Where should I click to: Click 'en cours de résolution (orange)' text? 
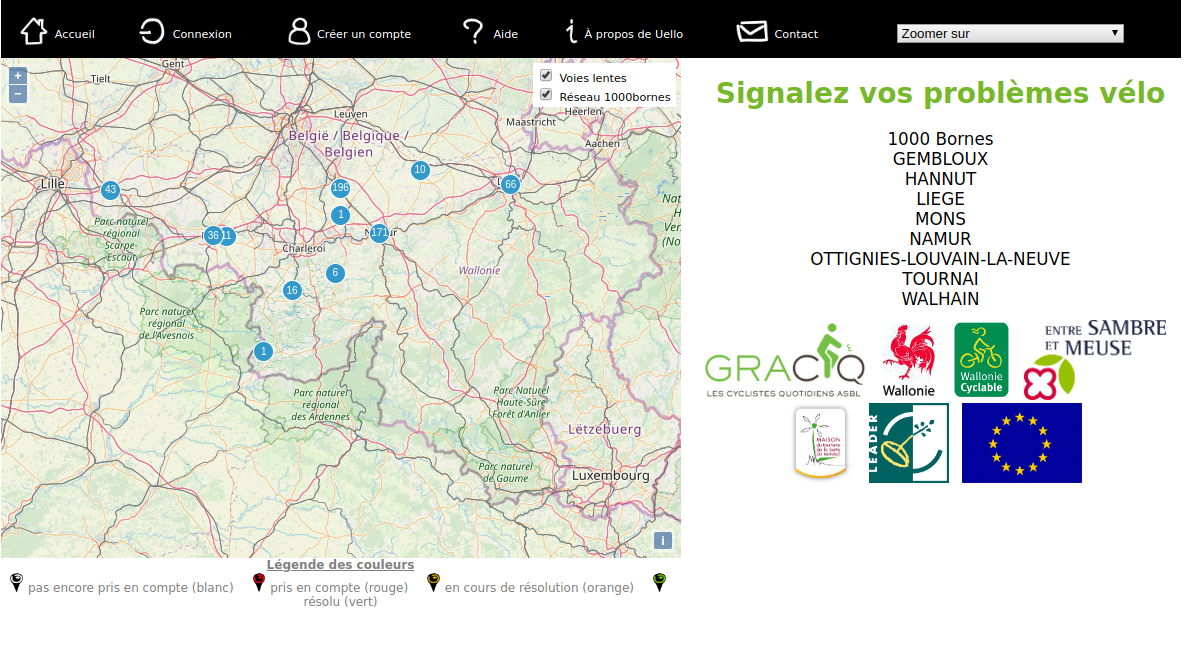coord(539,587)
